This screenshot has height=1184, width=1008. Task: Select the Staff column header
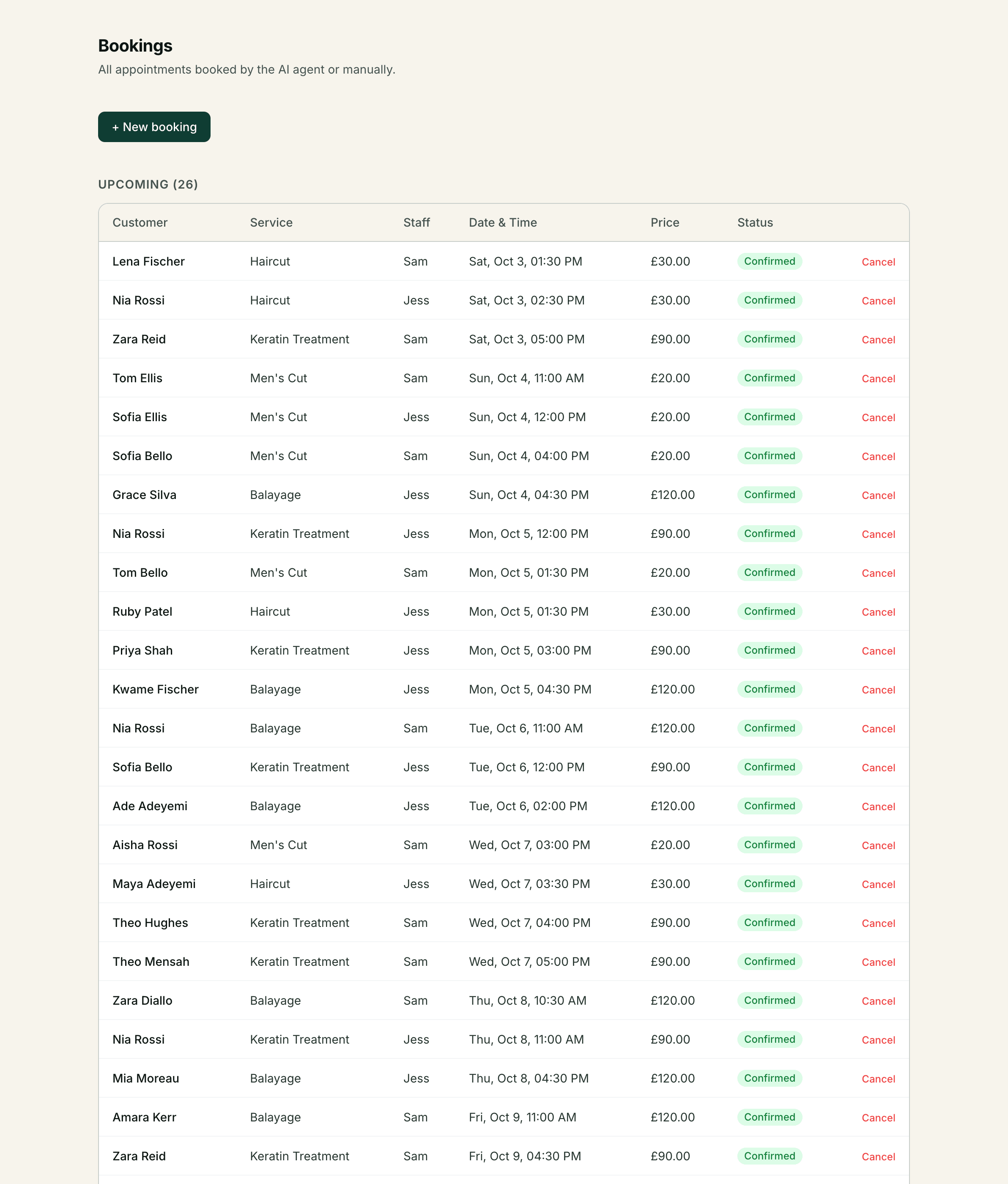pyautogui.click(x=416, y=222)
